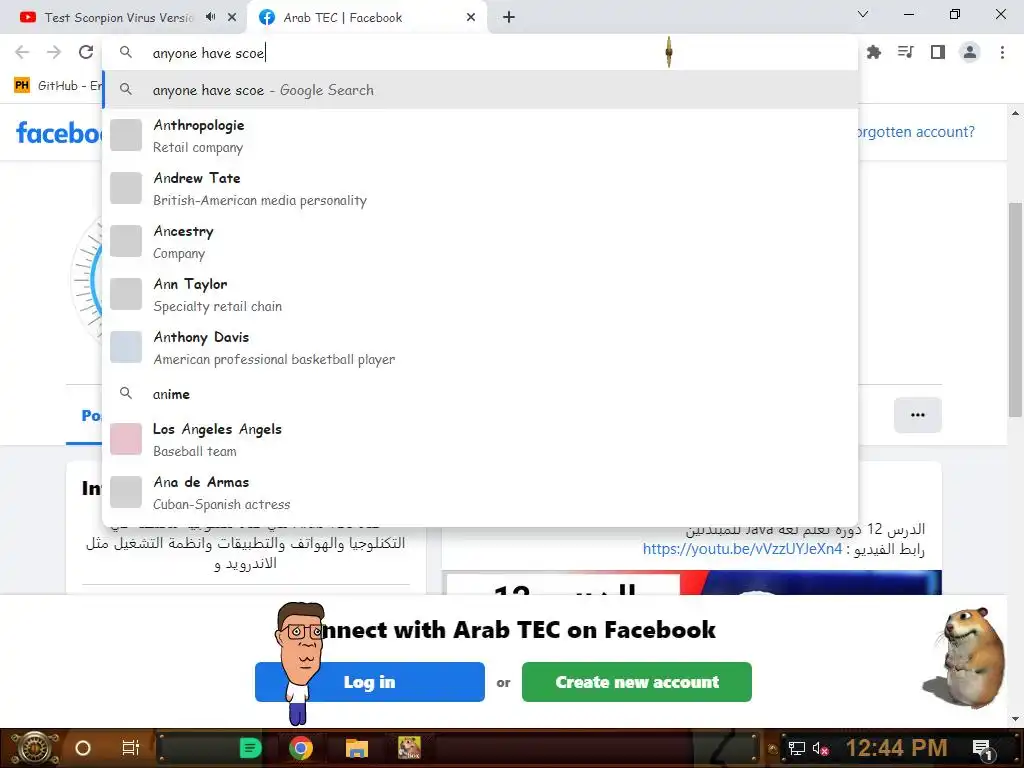Open the youtu.be video link in the post

[x=742, y=549]
